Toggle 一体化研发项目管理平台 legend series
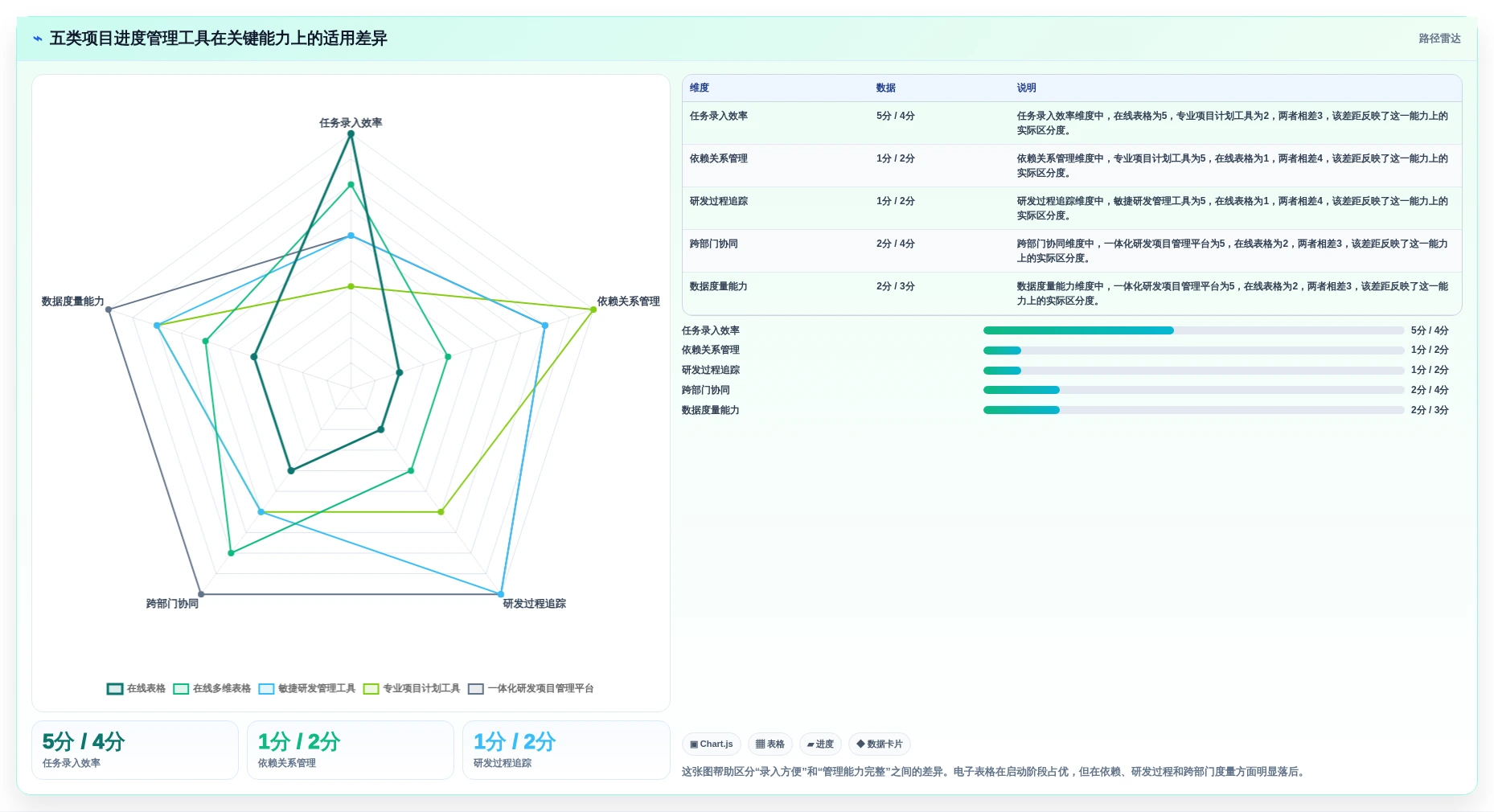Screen dimensions: 1494x812 coord(531,688)
